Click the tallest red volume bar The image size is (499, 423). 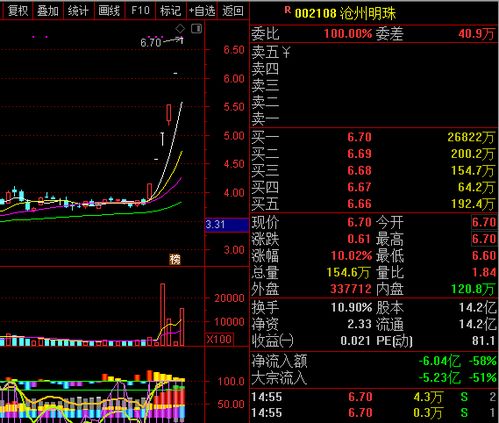pyautogui.click(x=162, y=315)
